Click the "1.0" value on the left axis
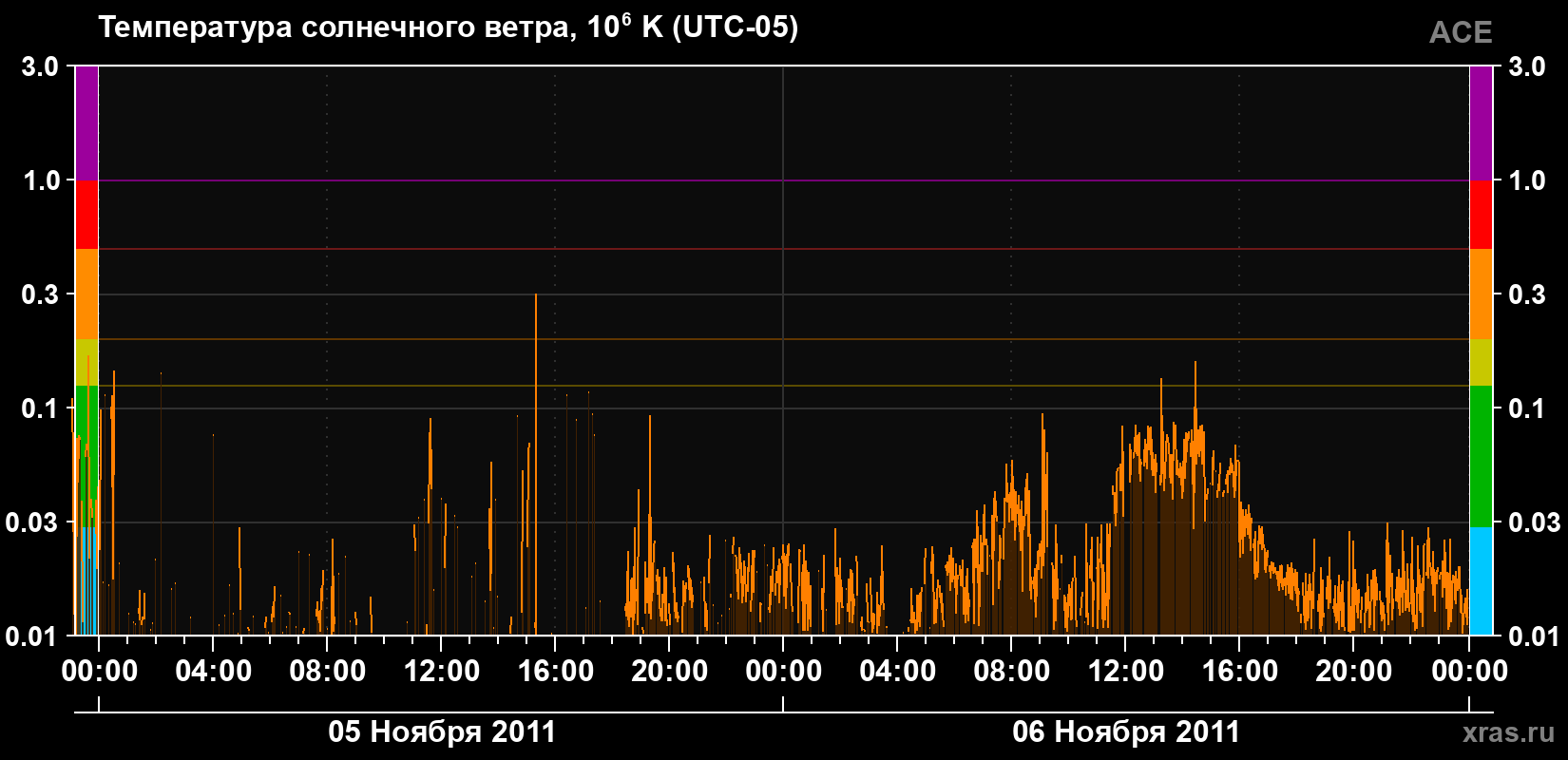Screen dimensions: 1568x760 pos(40,180)
